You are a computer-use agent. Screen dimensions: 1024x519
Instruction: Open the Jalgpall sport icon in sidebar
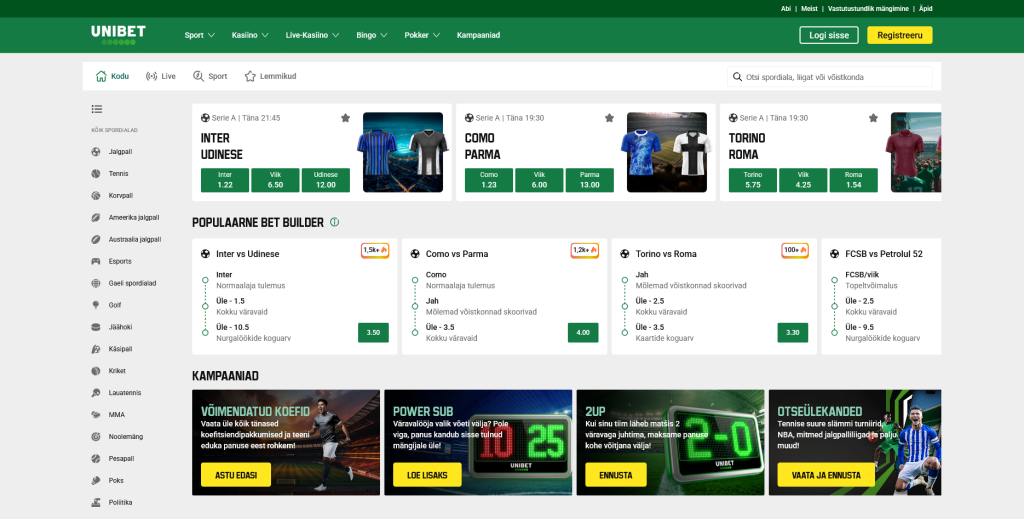point(96,152)
